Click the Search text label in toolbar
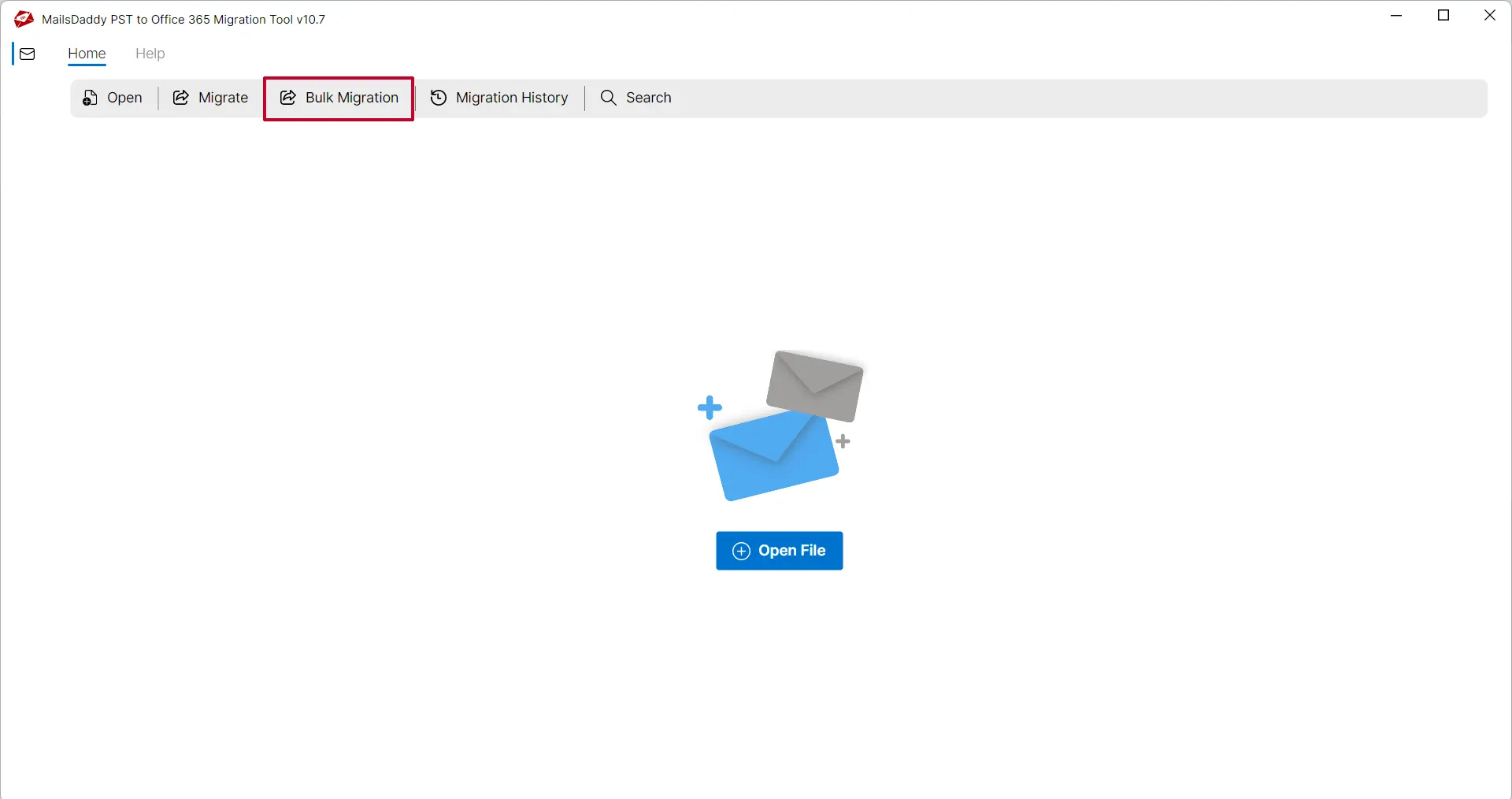 point(648,98)
